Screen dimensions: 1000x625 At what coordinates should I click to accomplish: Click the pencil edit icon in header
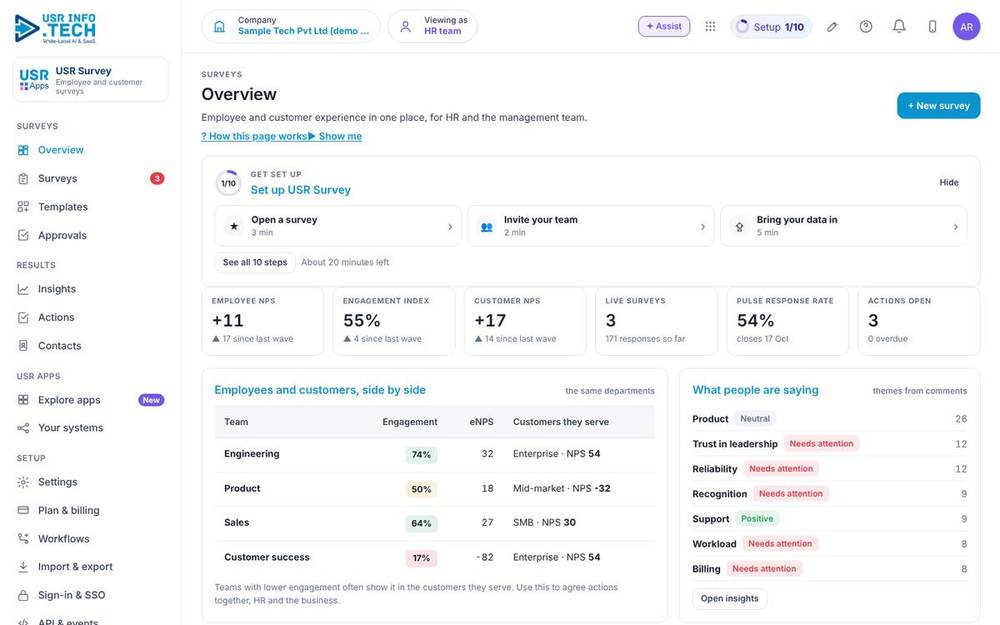click(x=832, y=27)
